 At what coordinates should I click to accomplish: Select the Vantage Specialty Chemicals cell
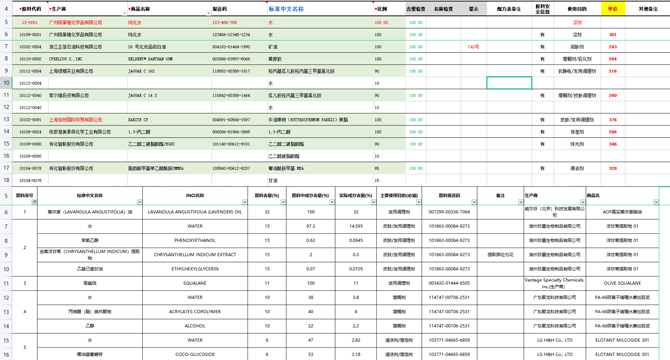[554, 283]
